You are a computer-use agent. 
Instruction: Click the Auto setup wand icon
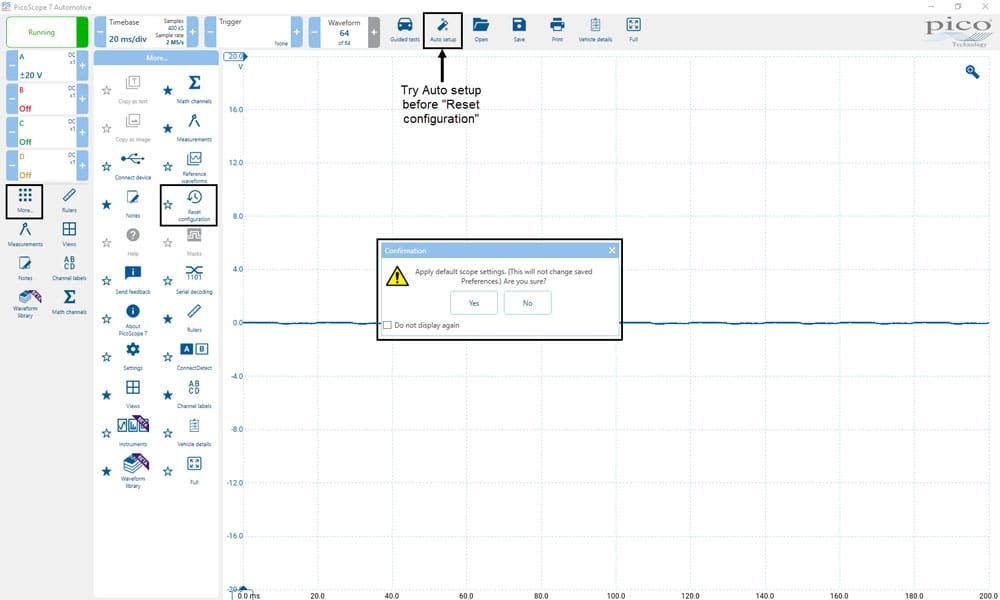tap(443, 29)
